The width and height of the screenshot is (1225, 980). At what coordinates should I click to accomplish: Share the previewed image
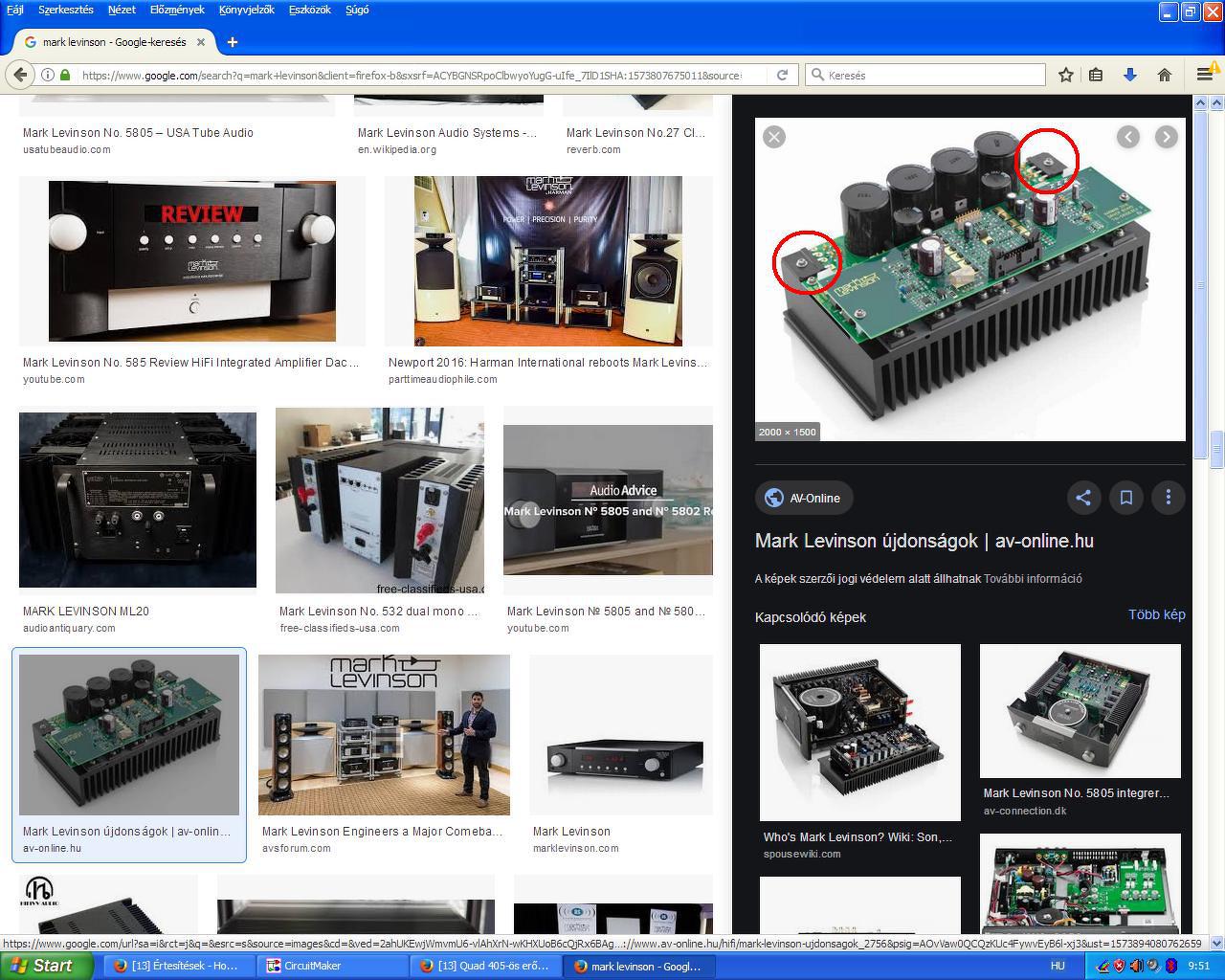click(x=1083, y=498)
